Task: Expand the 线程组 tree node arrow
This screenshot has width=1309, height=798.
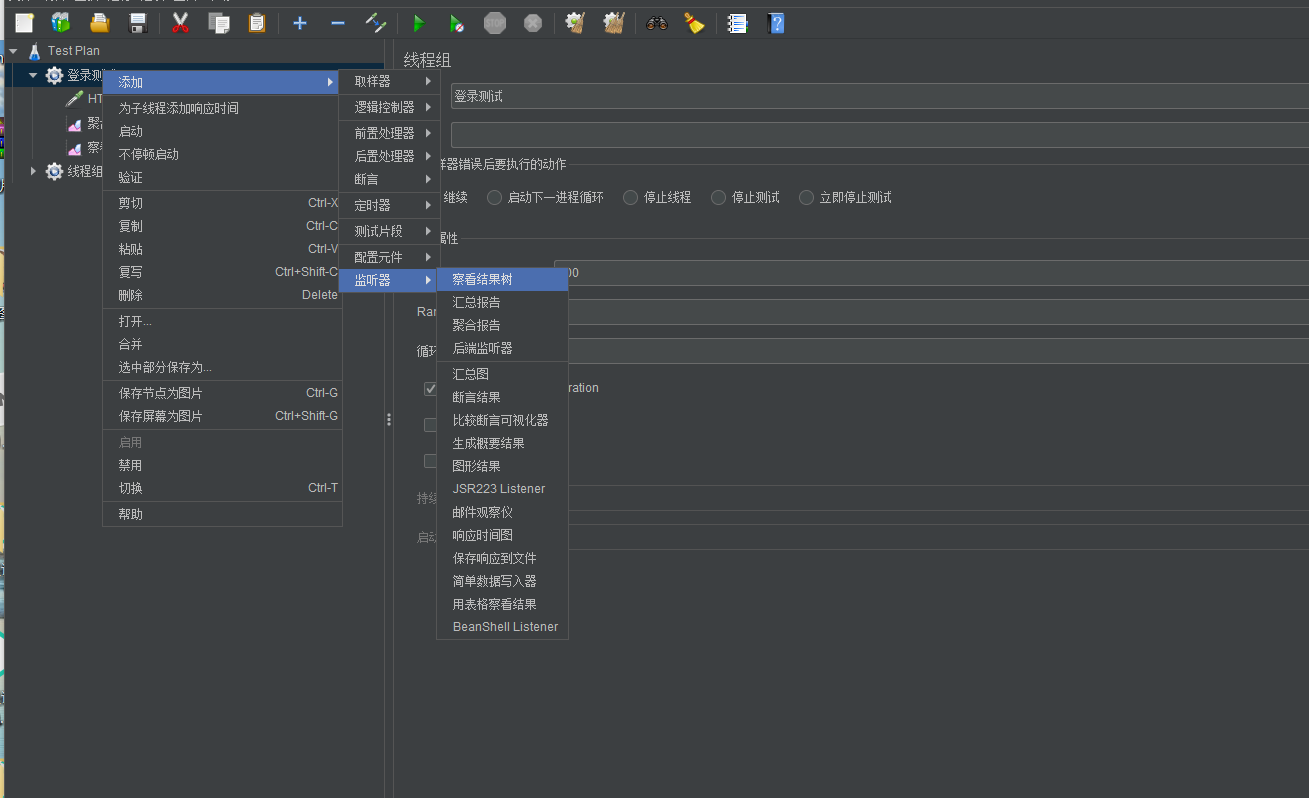Action: [x=33, y=171]
